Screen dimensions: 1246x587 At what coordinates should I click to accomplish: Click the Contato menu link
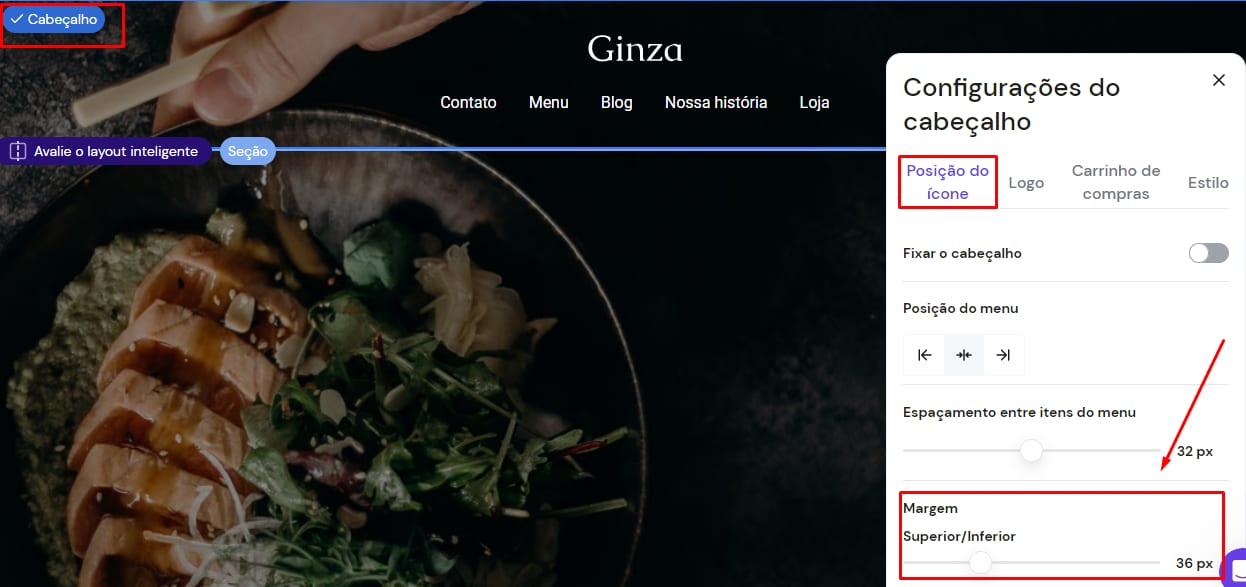click(468, 102)
